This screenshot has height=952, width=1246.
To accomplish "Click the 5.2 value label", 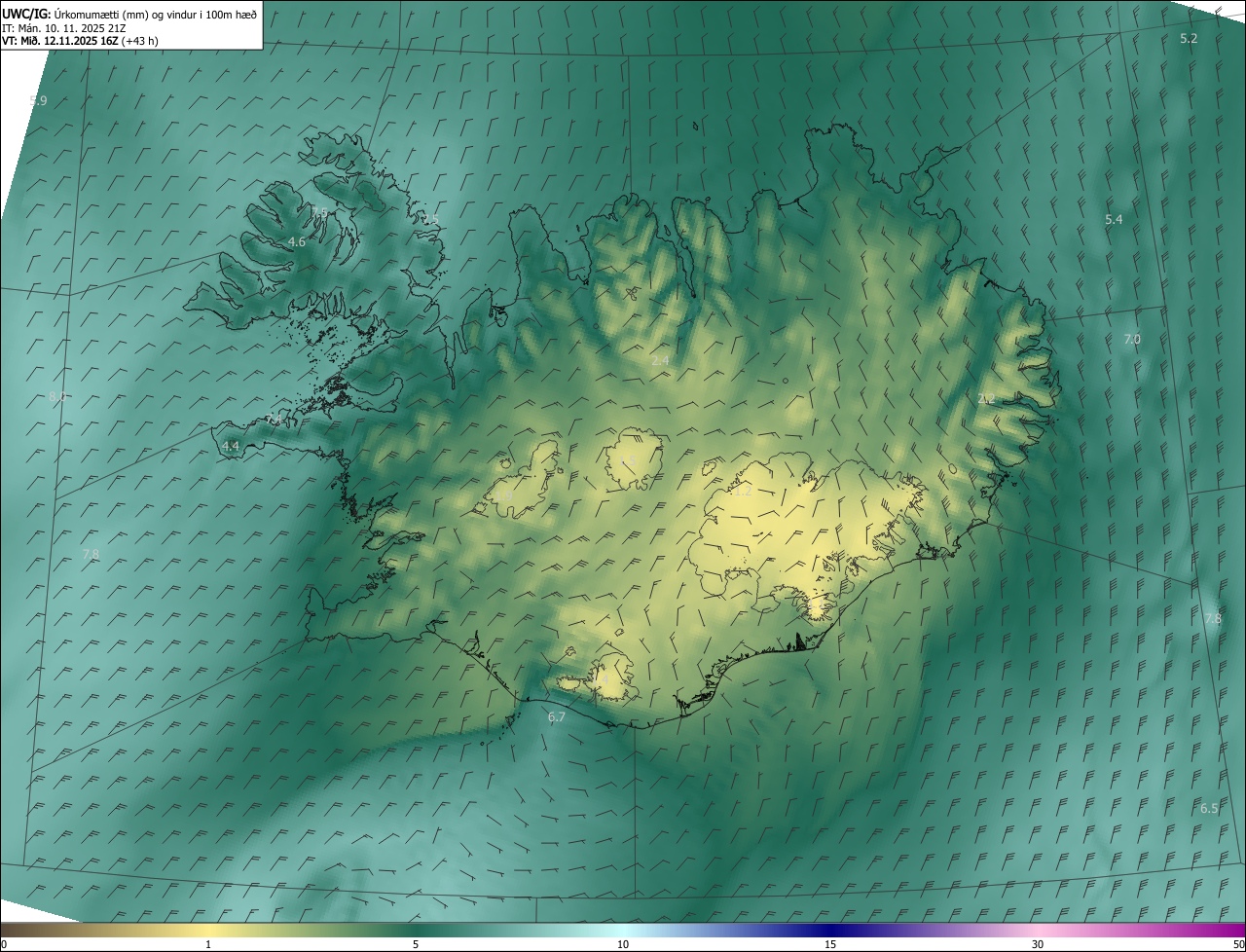I will [x=1189, y=38].
